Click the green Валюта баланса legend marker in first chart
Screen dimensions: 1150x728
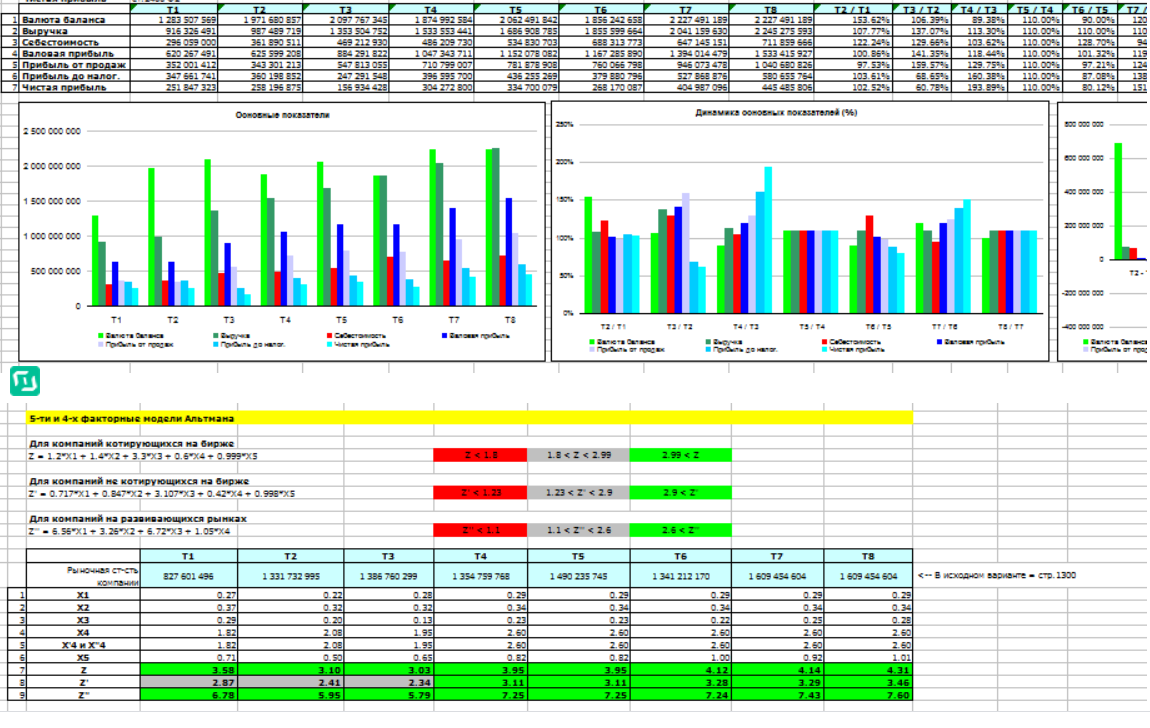(101, 335)
